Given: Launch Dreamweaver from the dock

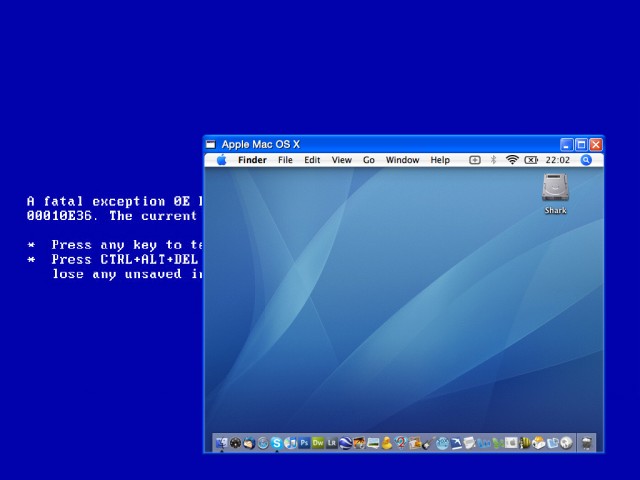Looking at the screenshot, I should [x=318, y=442].
